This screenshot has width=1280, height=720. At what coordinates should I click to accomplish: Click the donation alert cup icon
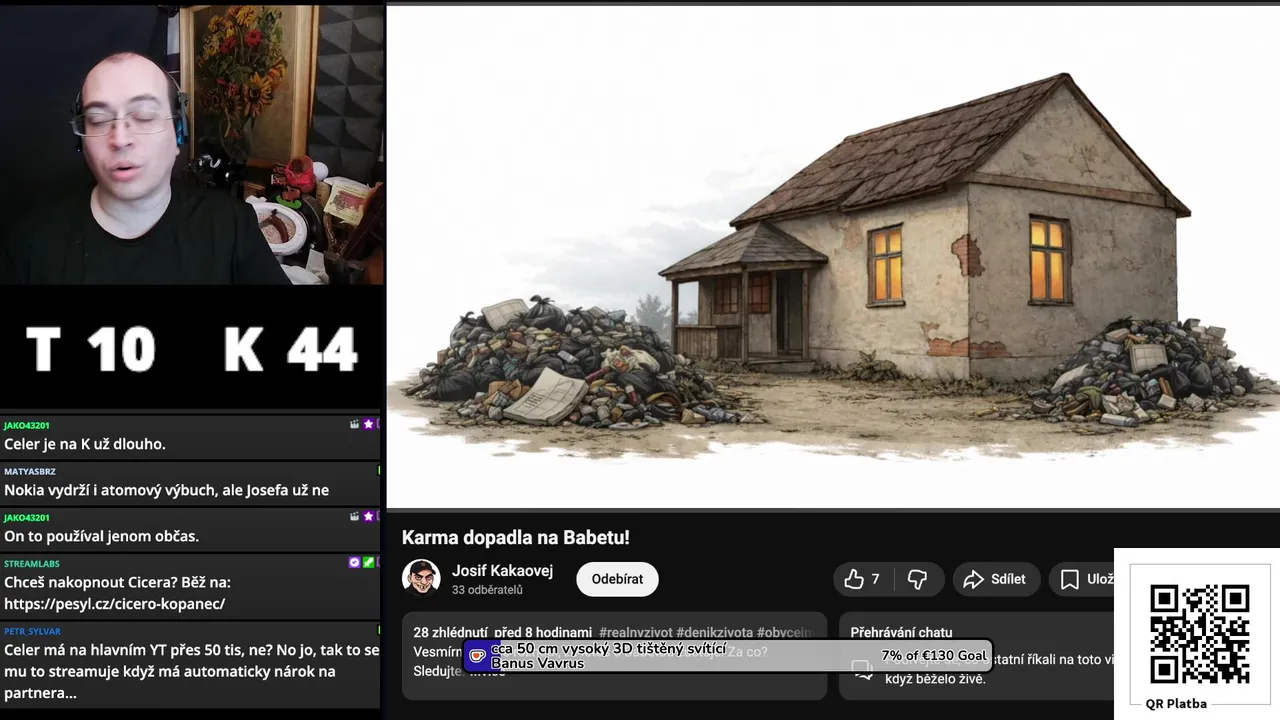pyautogui.click(x=478, y=656)
